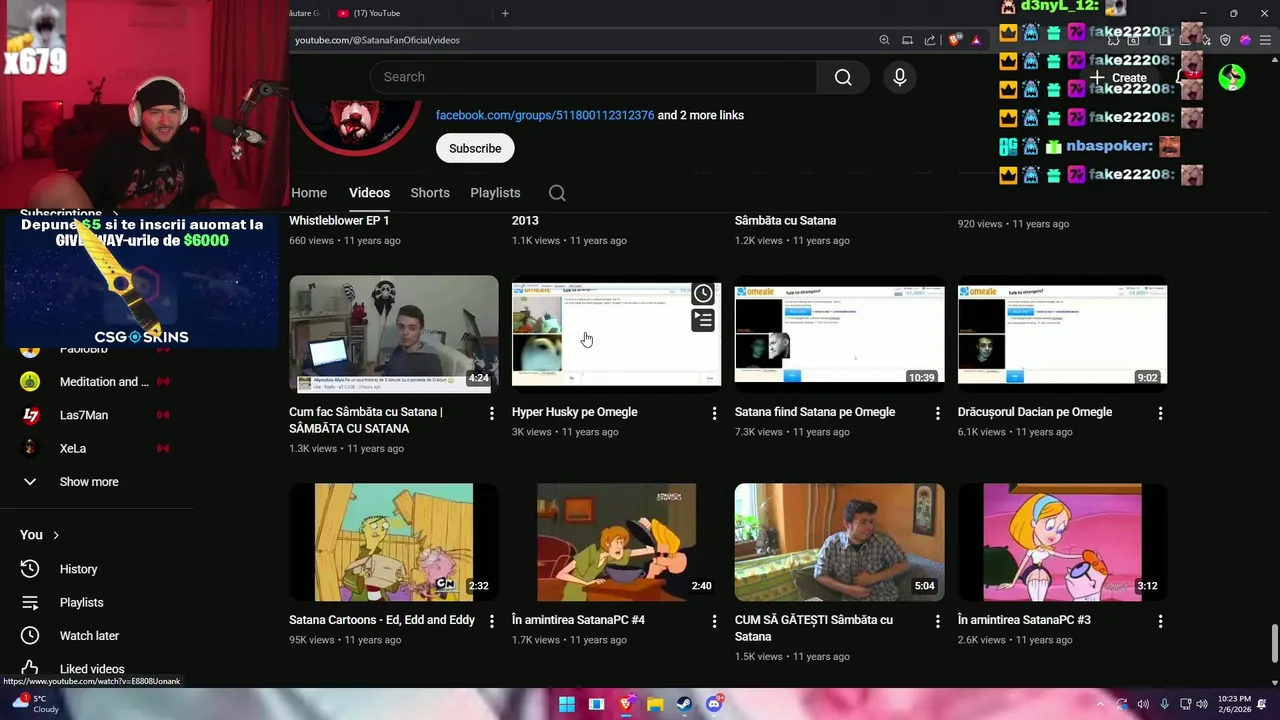Open the Windows notification bell icon
This screenshot has width=1280, height=720.
click(1262, 704)
